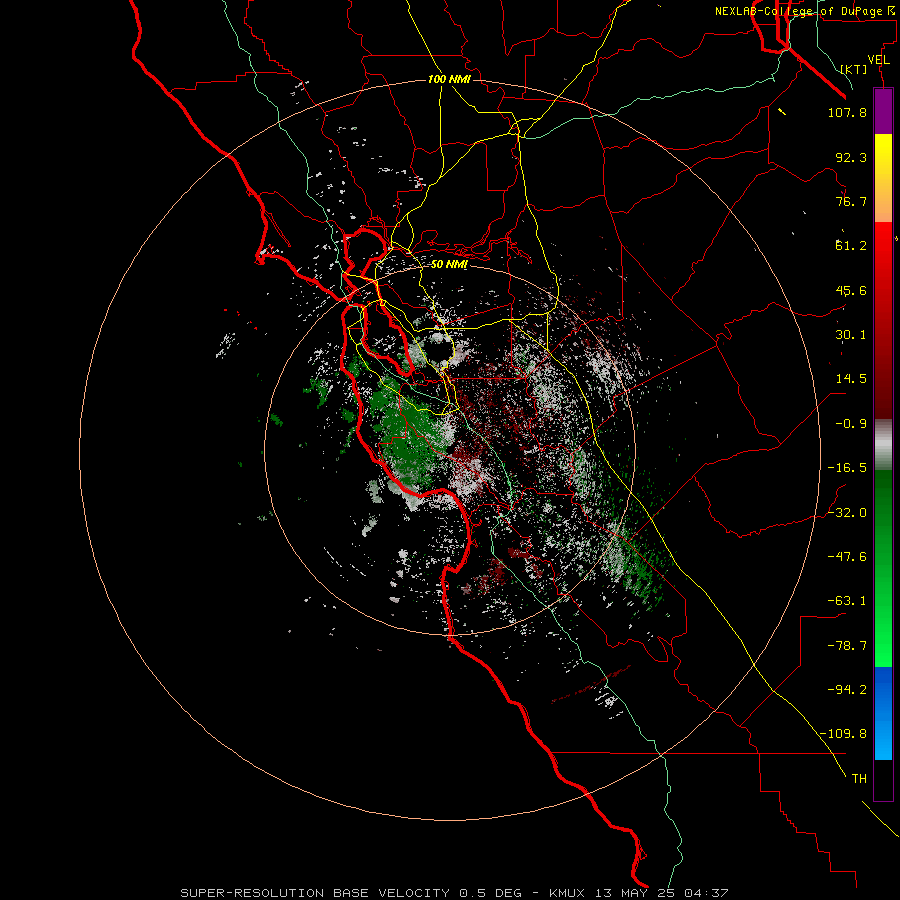
Task: Click the KMUX station identifier in the caption
Action: pos(569,893)
